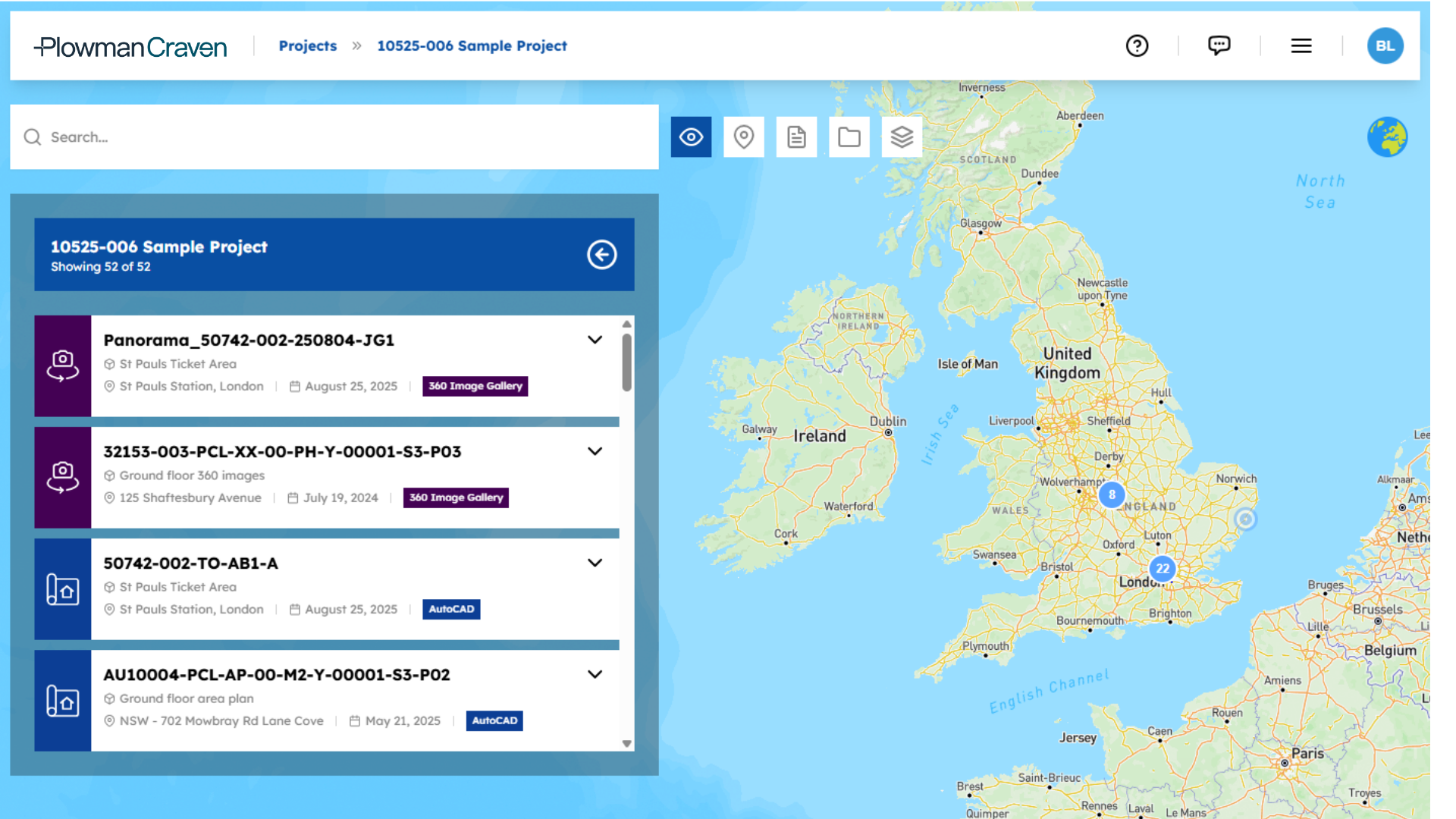Toggle the eye visibility filter button
Viewport: 1456px width, 819px height.
[691, 137]
